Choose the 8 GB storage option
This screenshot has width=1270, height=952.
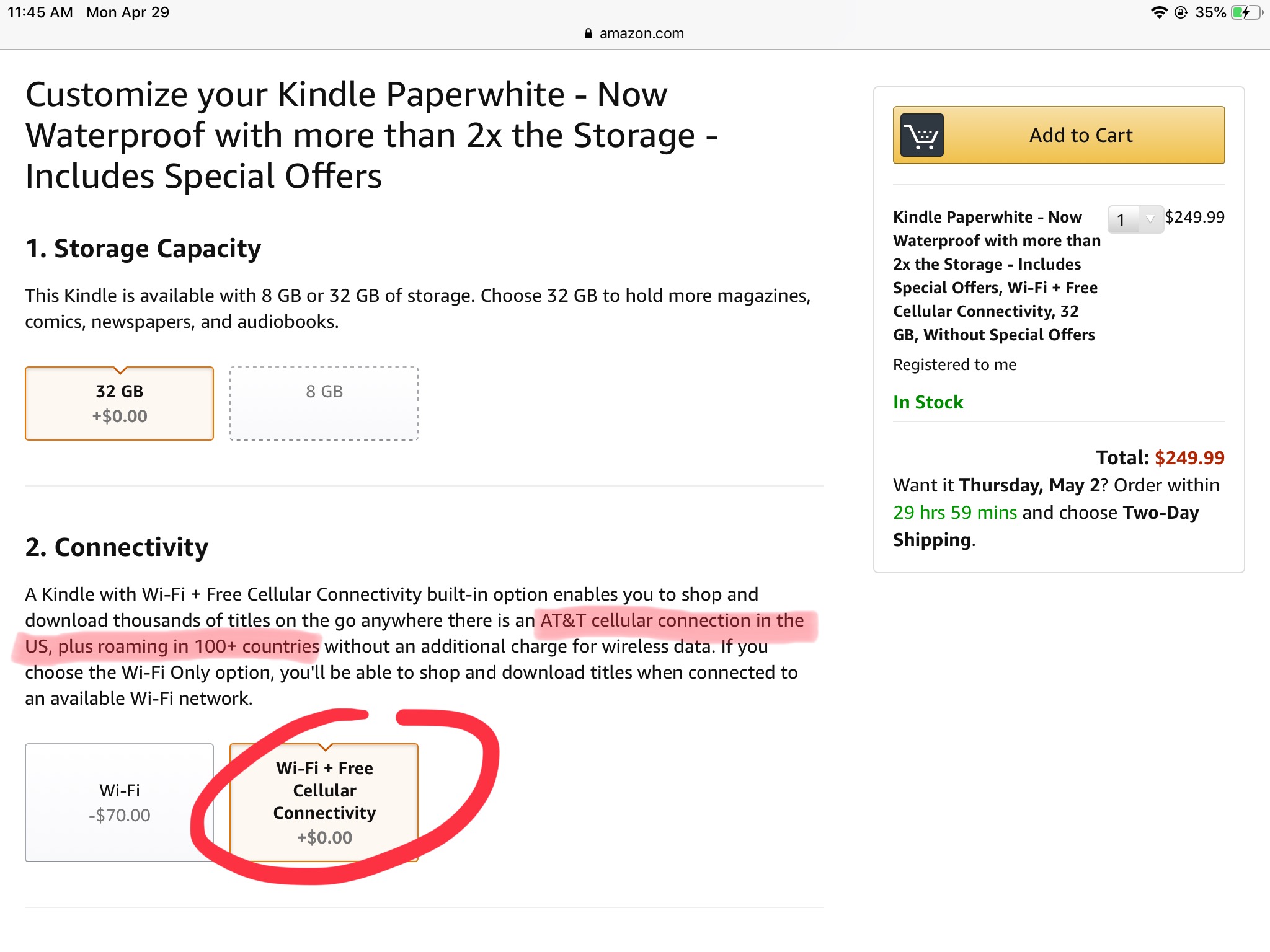point(324,403)
